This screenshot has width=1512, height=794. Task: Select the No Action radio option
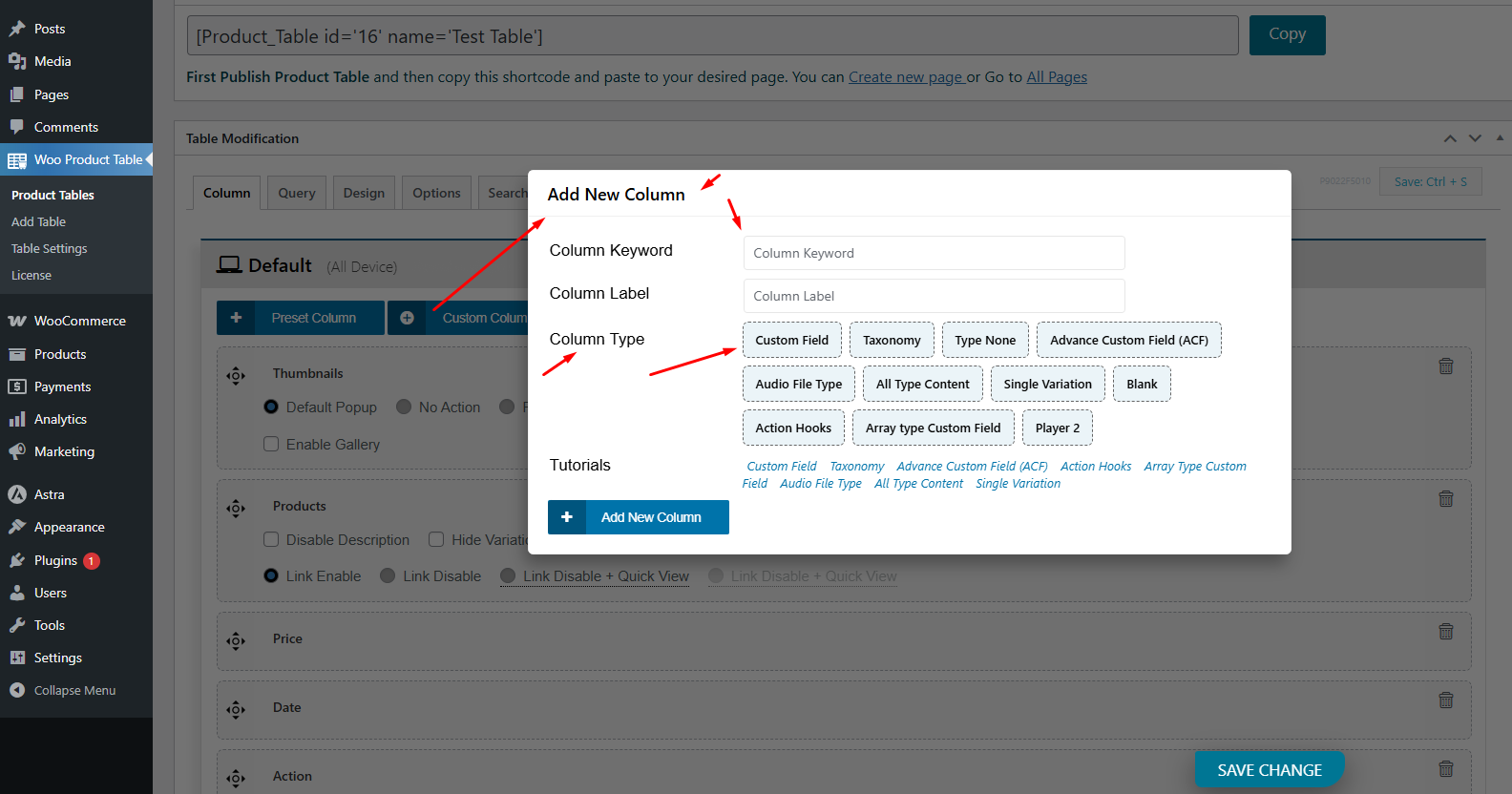(404, 407)
